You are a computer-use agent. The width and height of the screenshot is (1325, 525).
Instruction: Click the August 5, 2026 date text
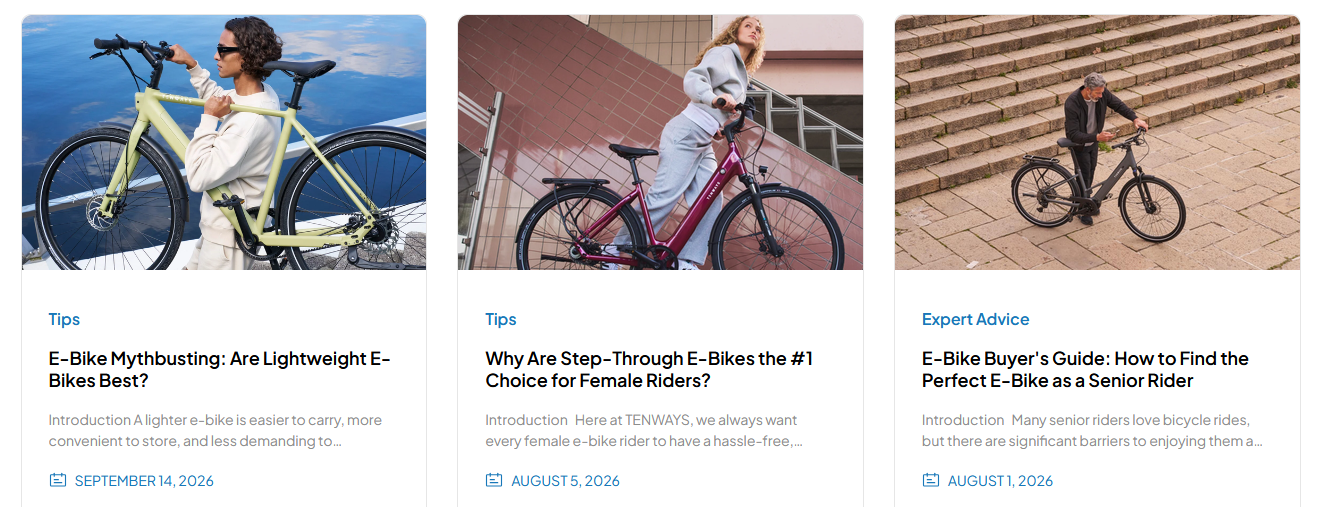565,481
